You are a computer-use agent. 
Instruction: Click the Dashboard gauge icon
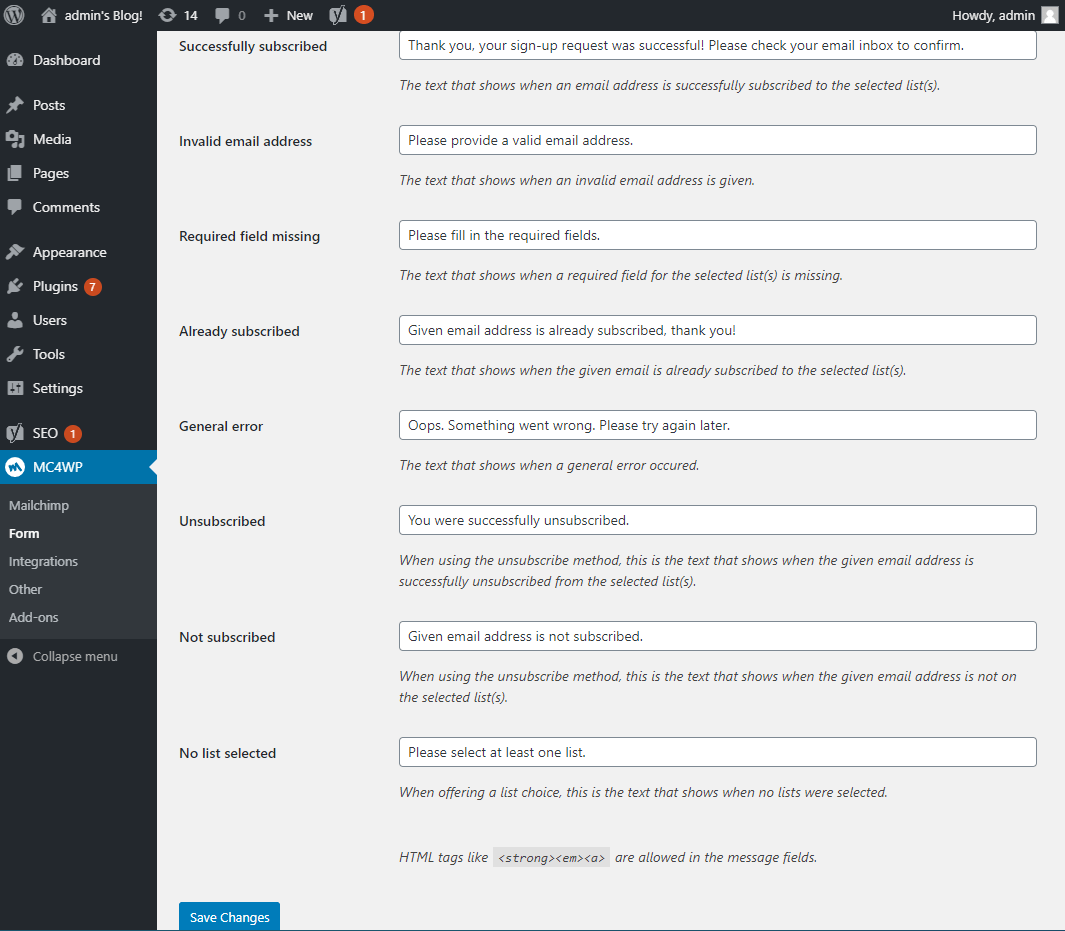tap(15, 60)
